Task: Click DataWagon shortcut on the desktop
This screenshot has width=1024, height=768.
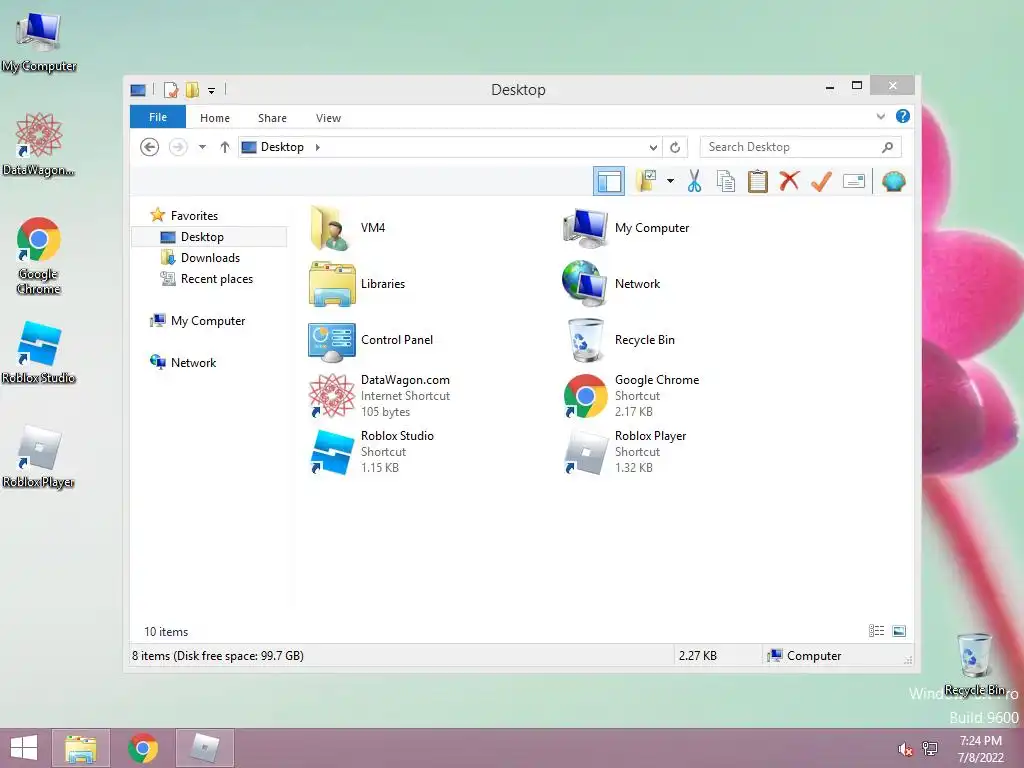Action: click(x=39, y=144)
